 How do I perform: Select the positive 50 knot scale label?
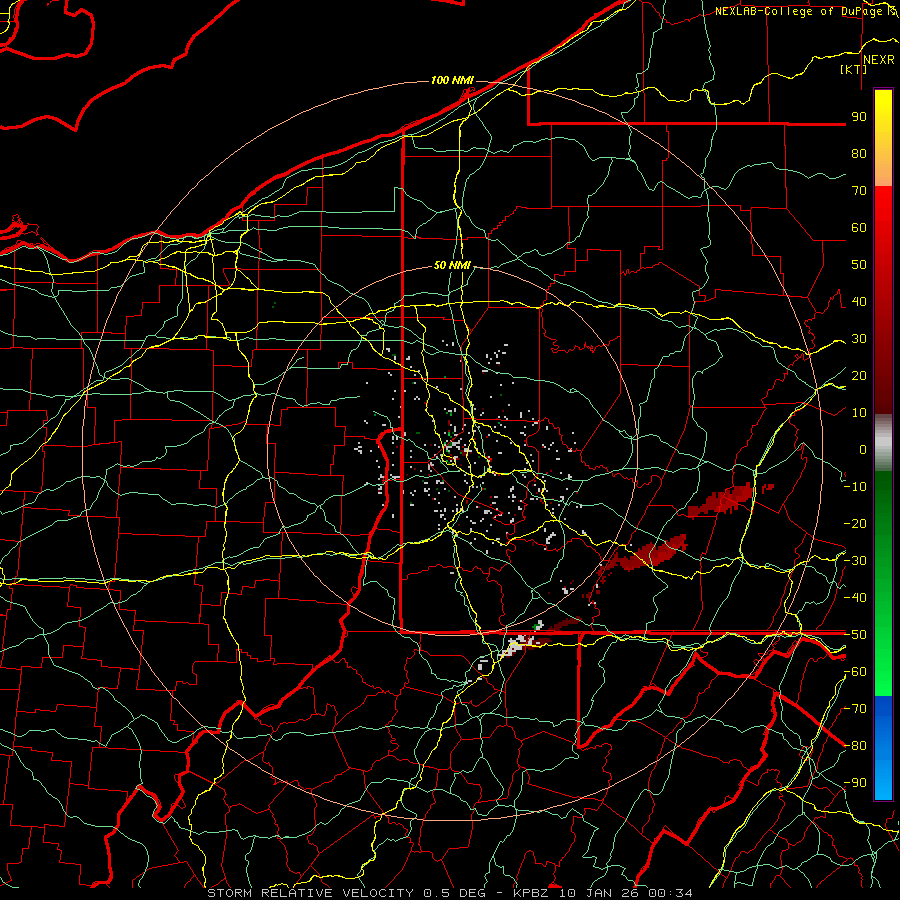click(x=859, y=265)
